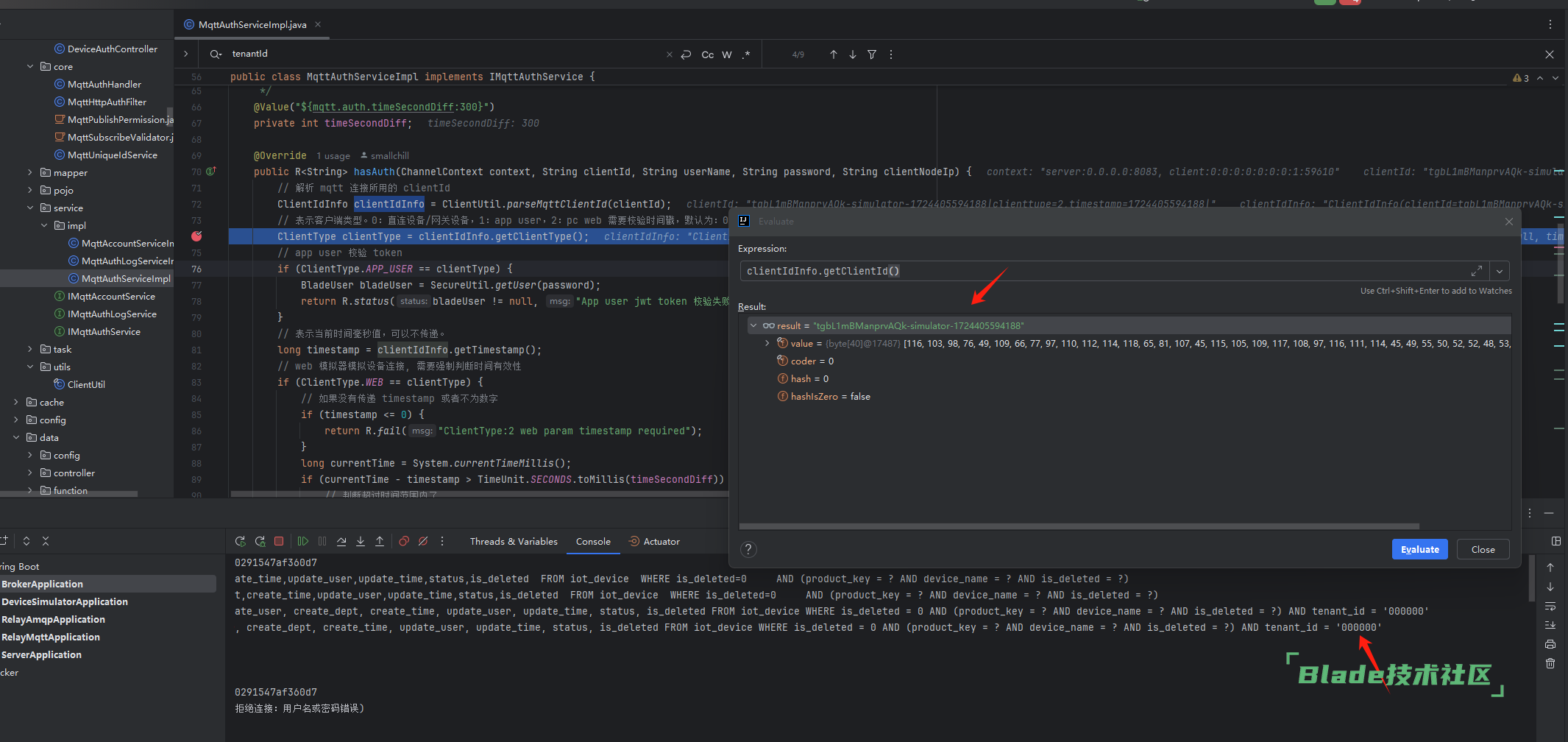Click the Evaluate button
Image resolution: width=1568 pixels, height=742 pixels.
[x=1419, y=549]
